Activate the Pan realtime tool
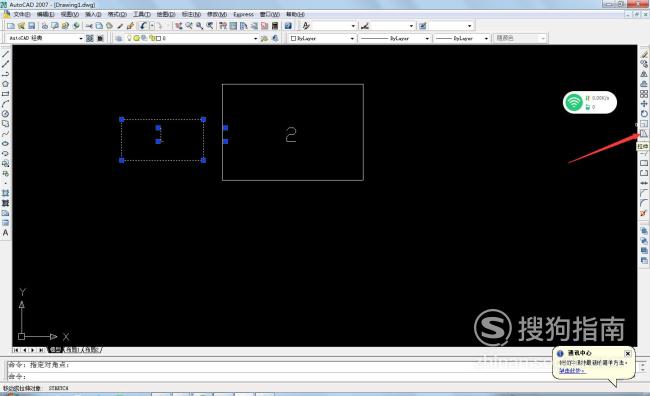This screenshot has width=650, height=396. [179, 26]
